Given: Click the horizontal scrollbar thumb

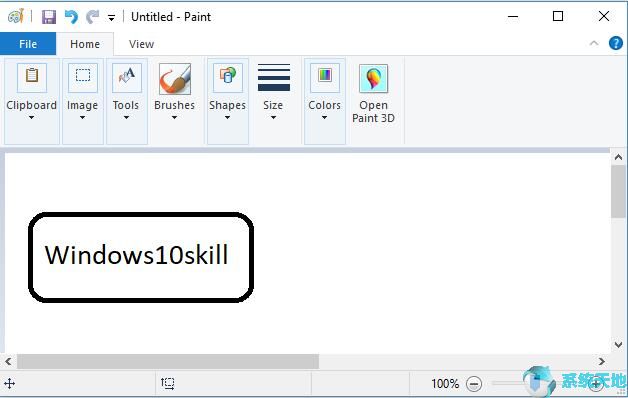Looking at the screenshot, I should click(168, 362).
